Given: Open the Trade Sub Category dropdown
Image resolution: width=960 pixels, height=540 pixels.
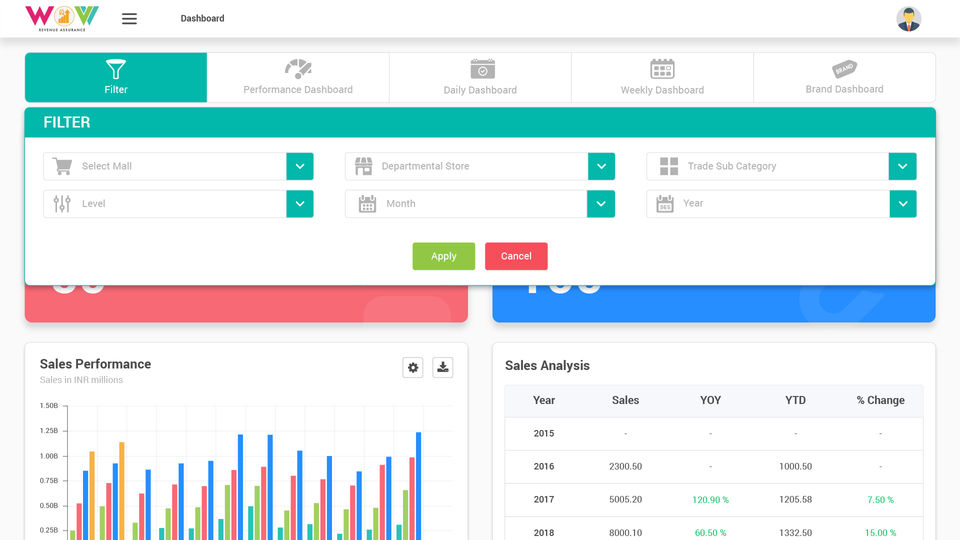Looking at the screenshot, I should (902, 166).
